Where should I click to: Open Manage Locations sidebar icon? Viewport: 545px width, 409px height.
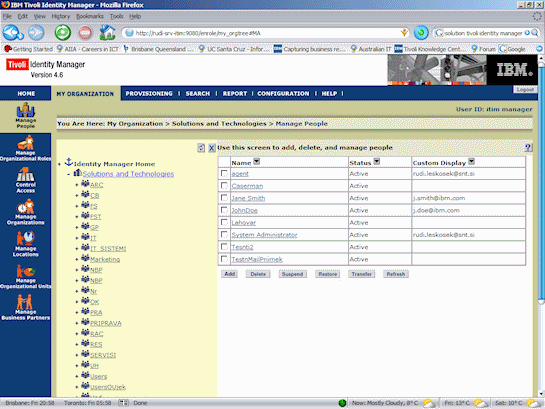[x=26, y=244]
